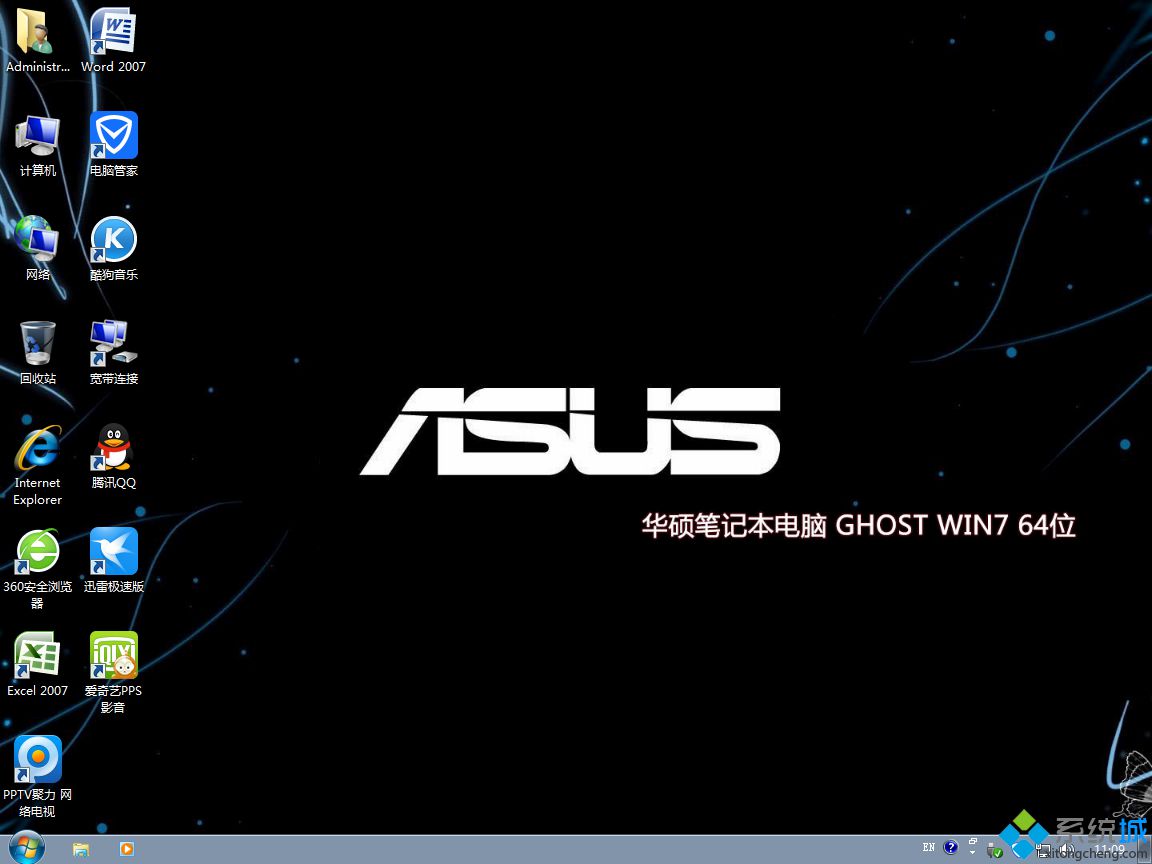
Task: Open the Excel 2007 shortcut
Action: coord(37,664)
